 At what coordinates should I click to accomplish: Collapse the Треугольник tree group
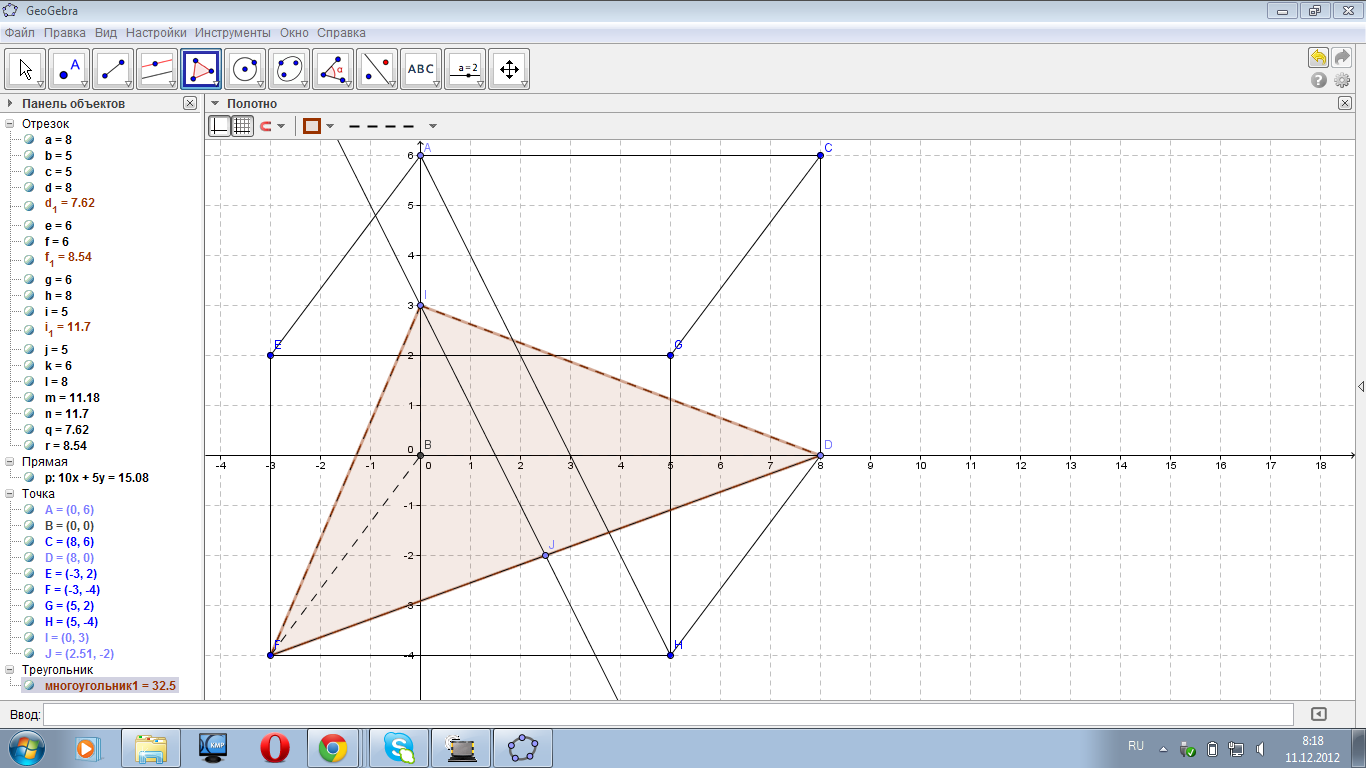tap(10, 670)
